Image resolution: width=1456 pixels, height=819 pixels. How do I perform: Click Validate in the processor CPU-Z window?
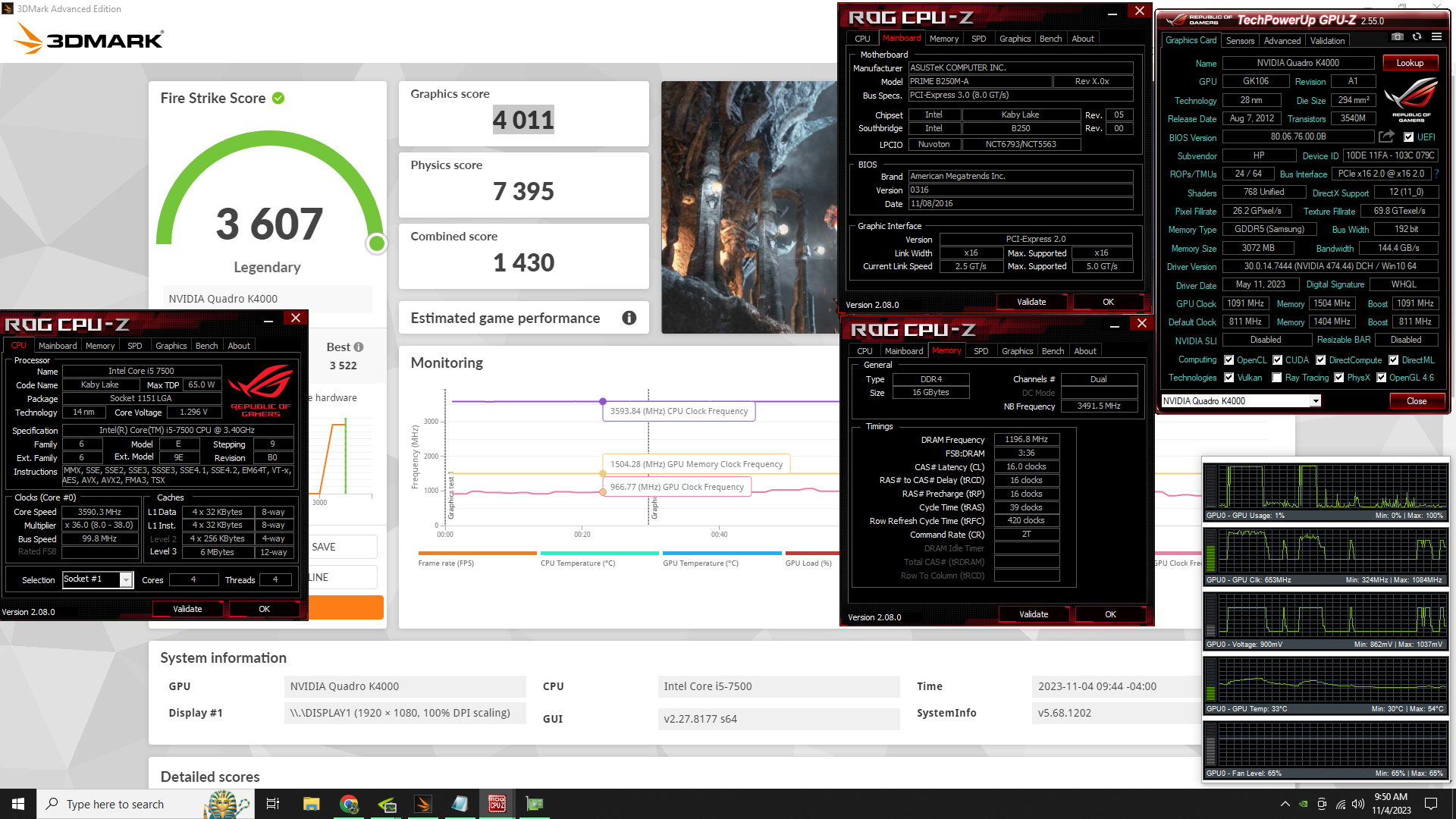[187, 609]
